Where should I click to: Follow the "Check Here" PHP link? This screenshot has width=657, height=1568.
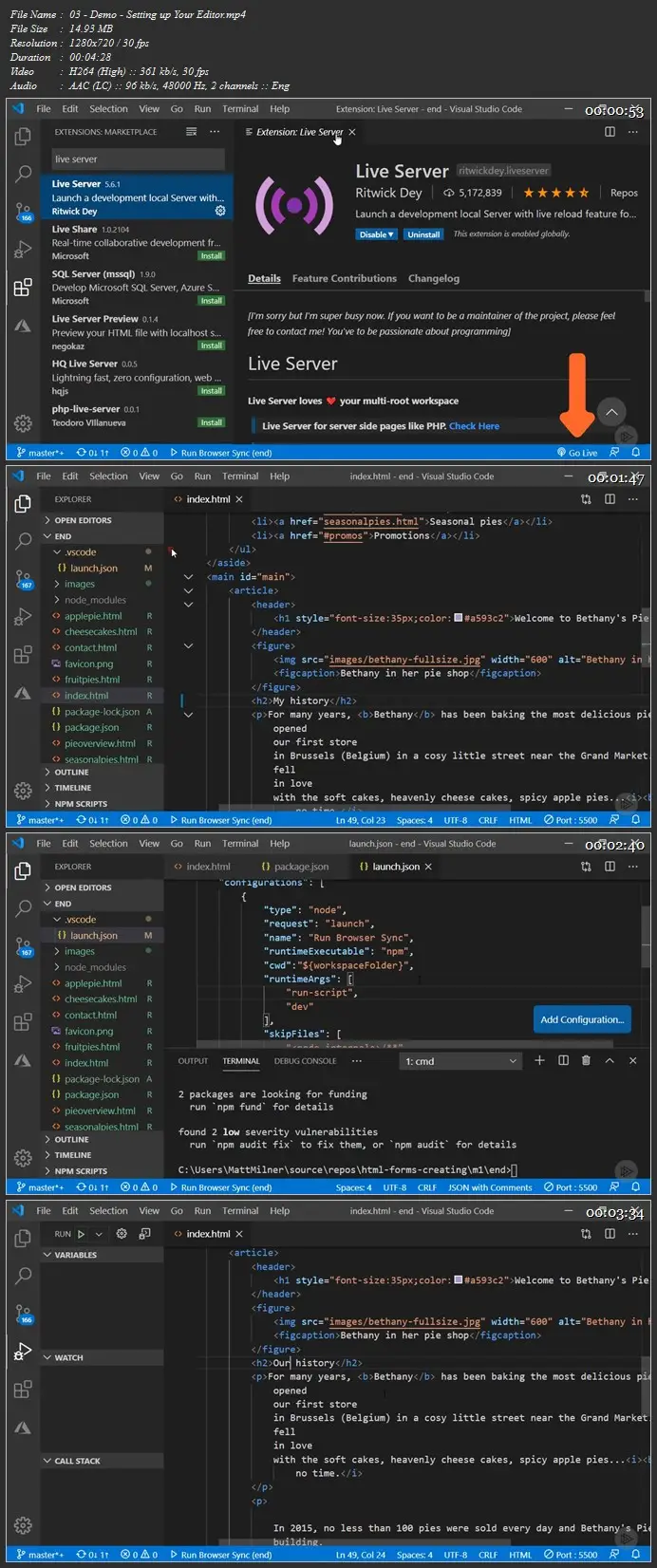474,426
